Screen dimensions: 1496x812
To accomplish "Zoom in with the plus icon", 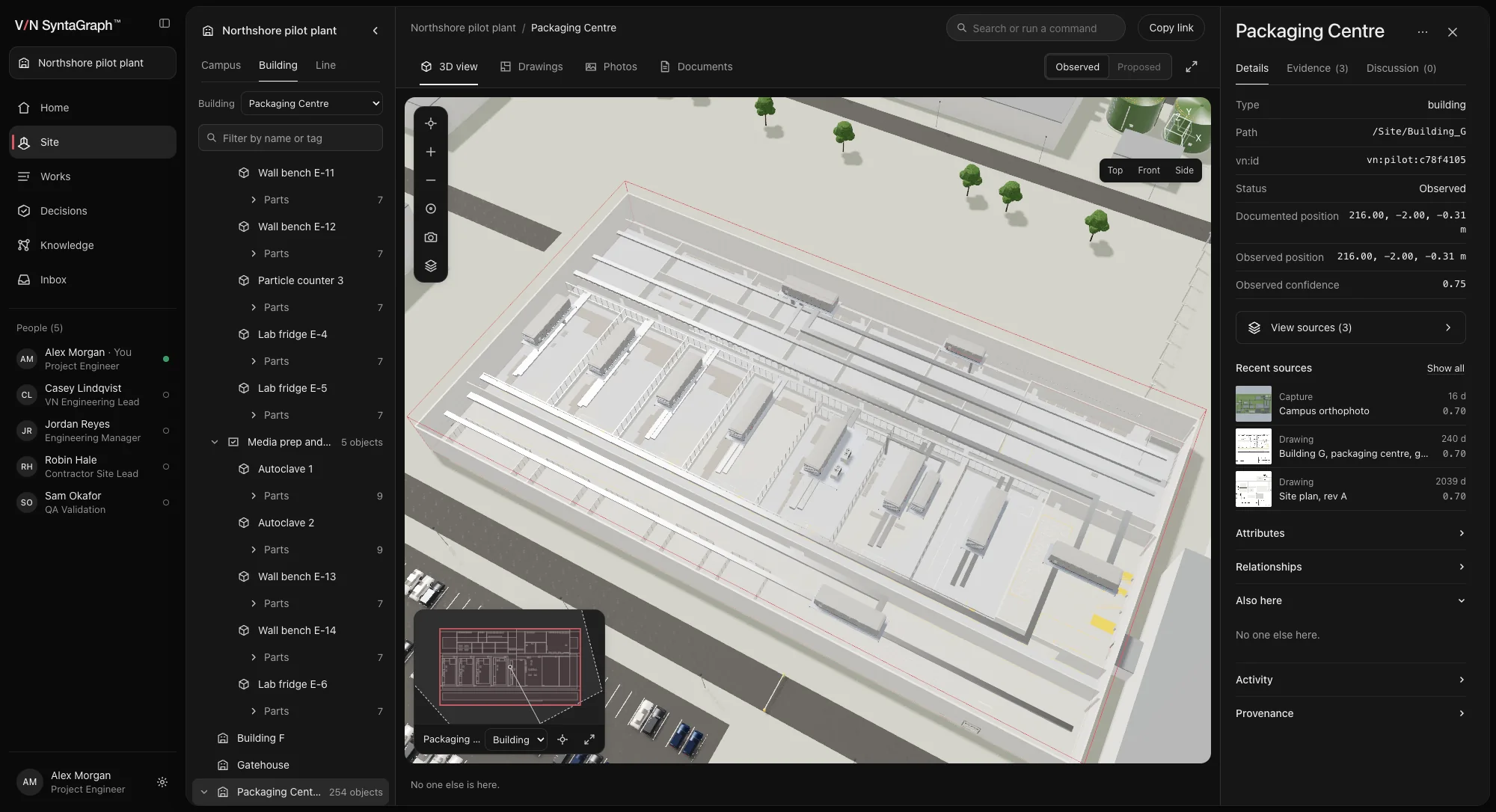I will pyautogui.click(x=431, y=152).
